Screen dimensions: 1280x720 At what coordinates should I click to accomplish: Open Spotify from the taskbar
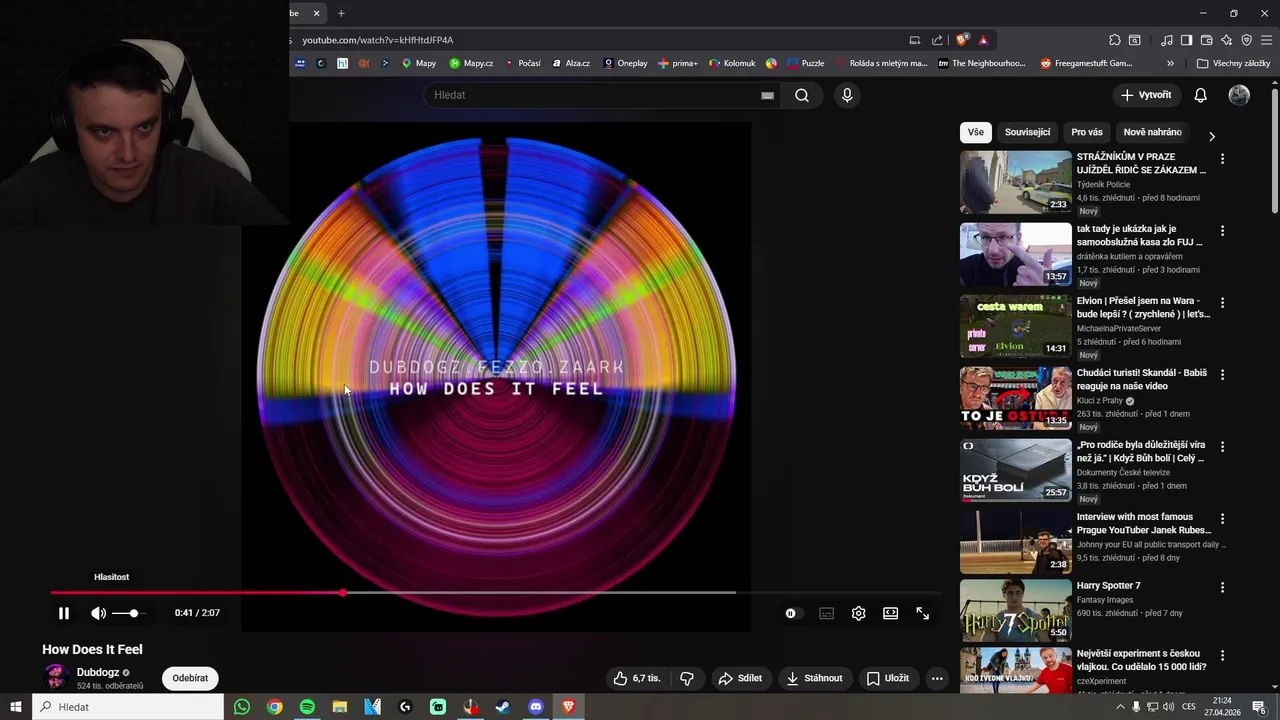pos(307,707)
